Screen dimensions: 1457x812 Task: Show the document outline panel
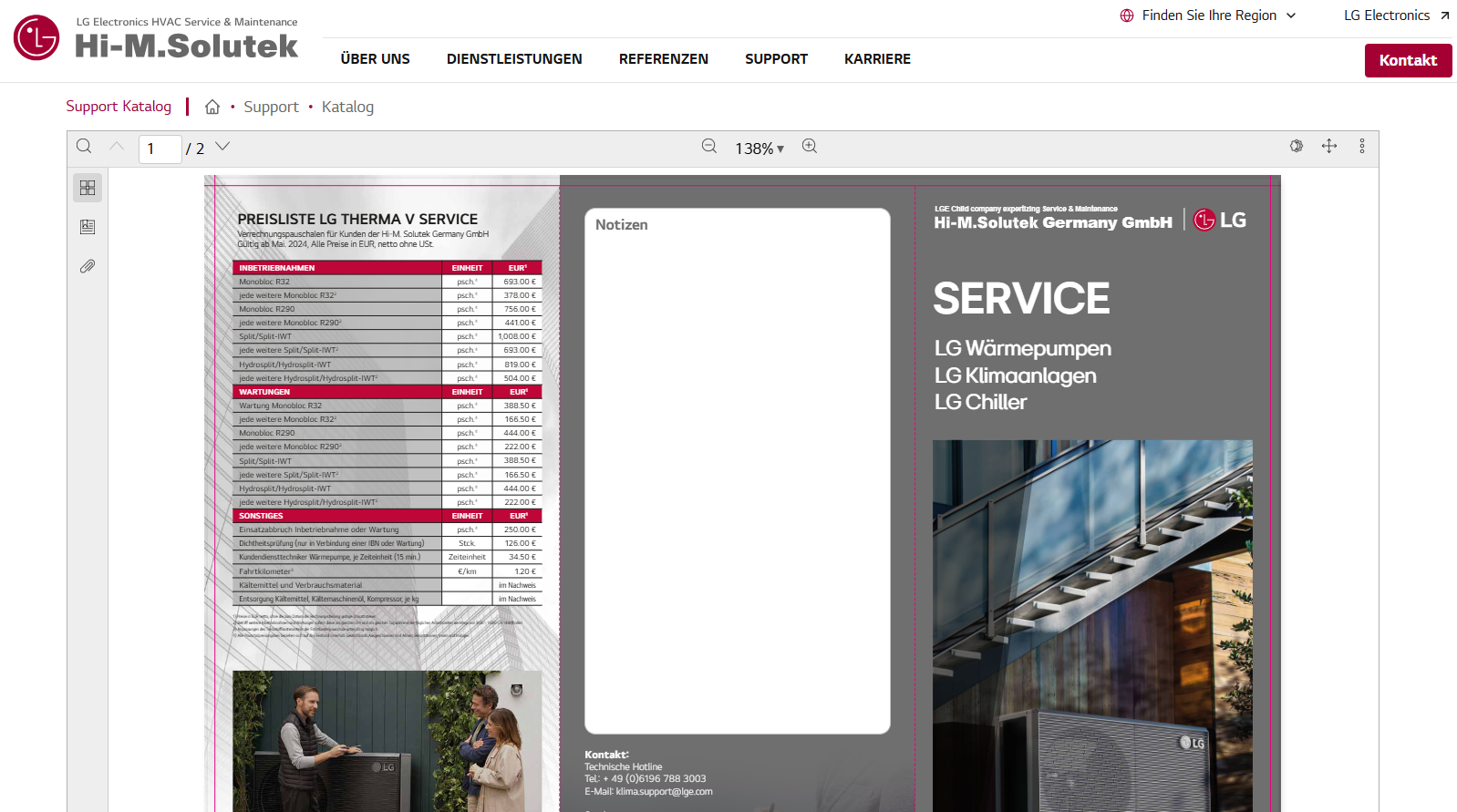(x=88, y=227)
